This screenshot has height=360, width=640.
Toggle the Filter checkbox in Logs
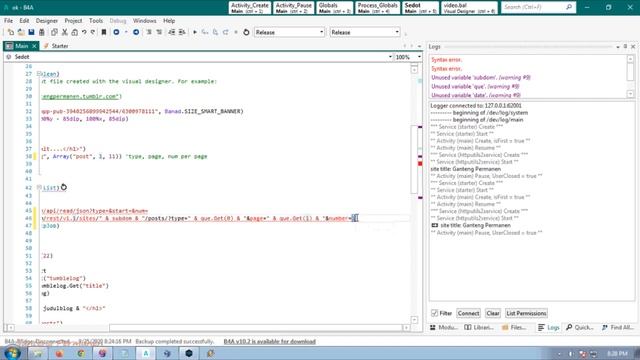point(434,313)
